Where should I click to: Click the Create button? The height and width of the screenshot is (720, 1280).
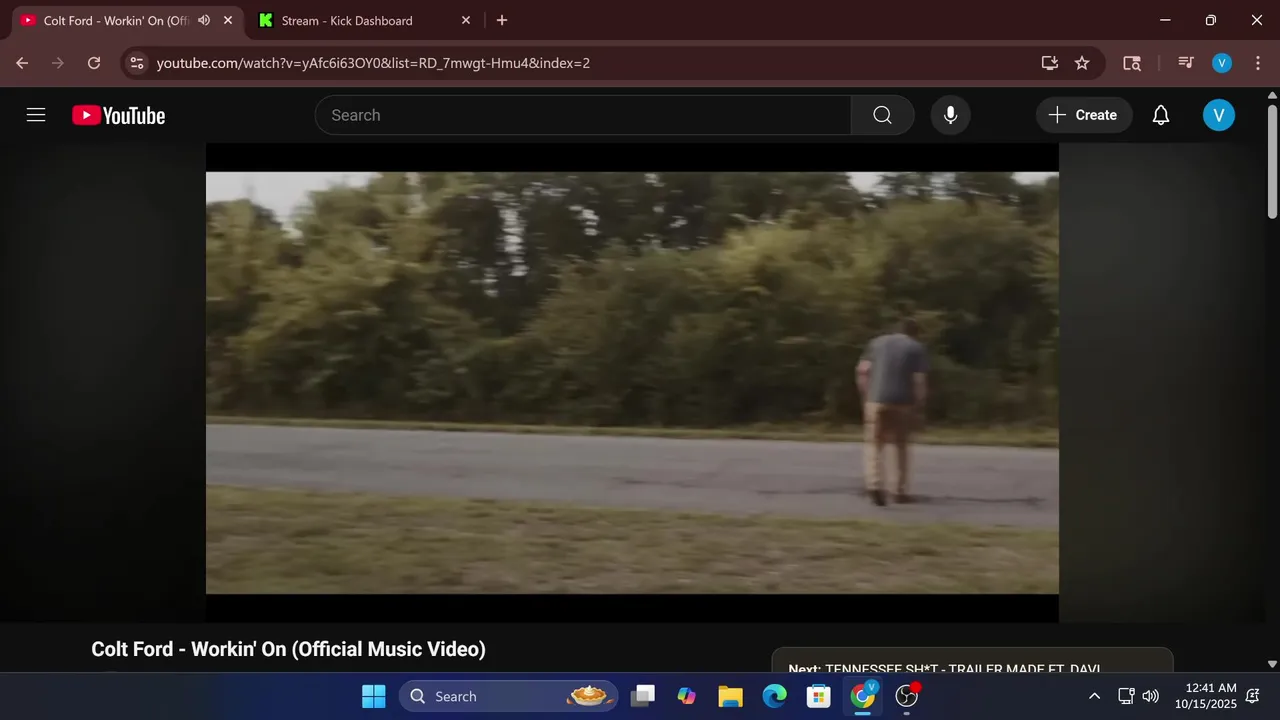[x=1083, y=115]
